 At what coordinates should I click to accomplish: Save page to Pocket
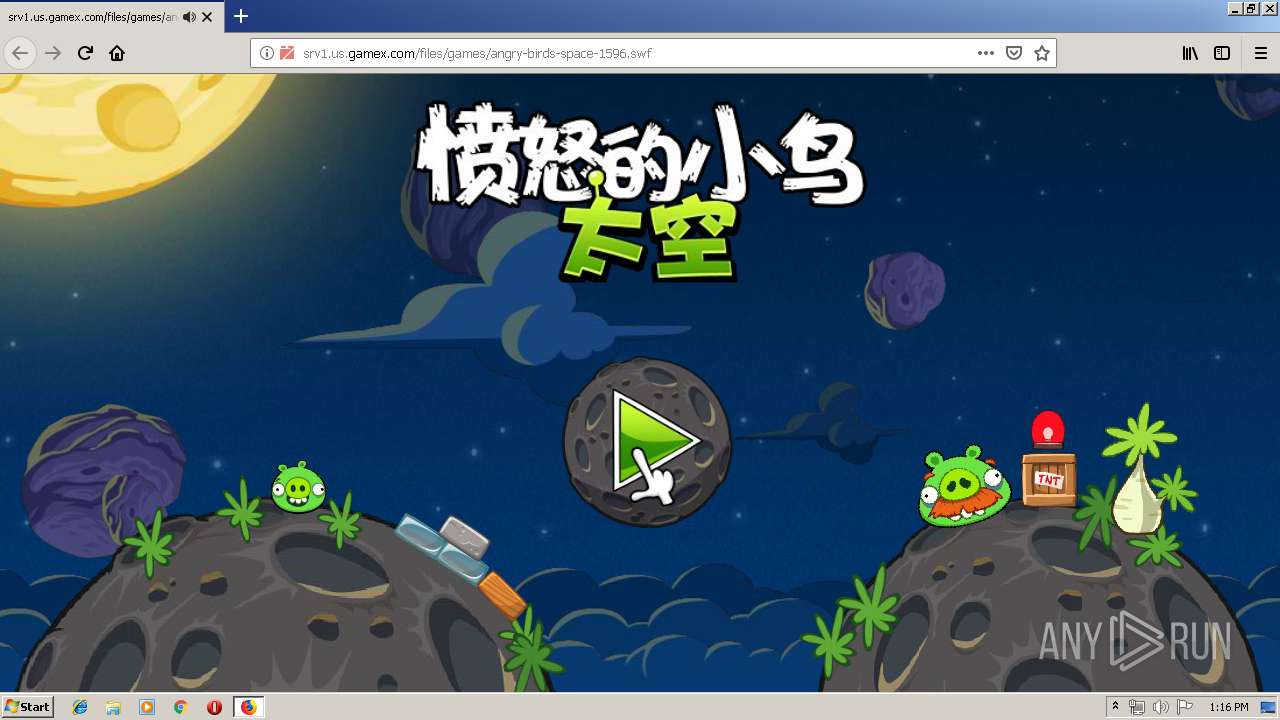click(1014, 53)
